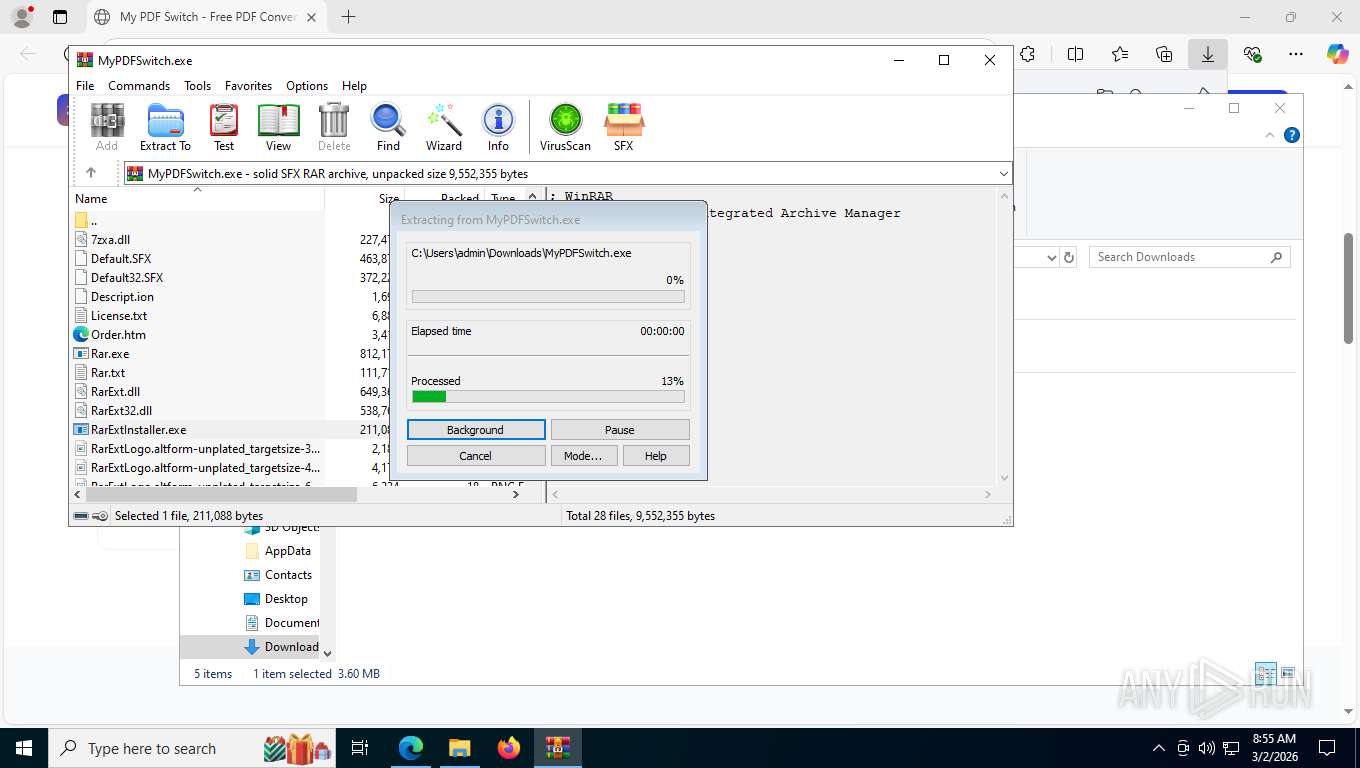The image size is (1360, 768).
Task: Click the WinRAR taskbar icon
Action: click(x=558, y=748)
